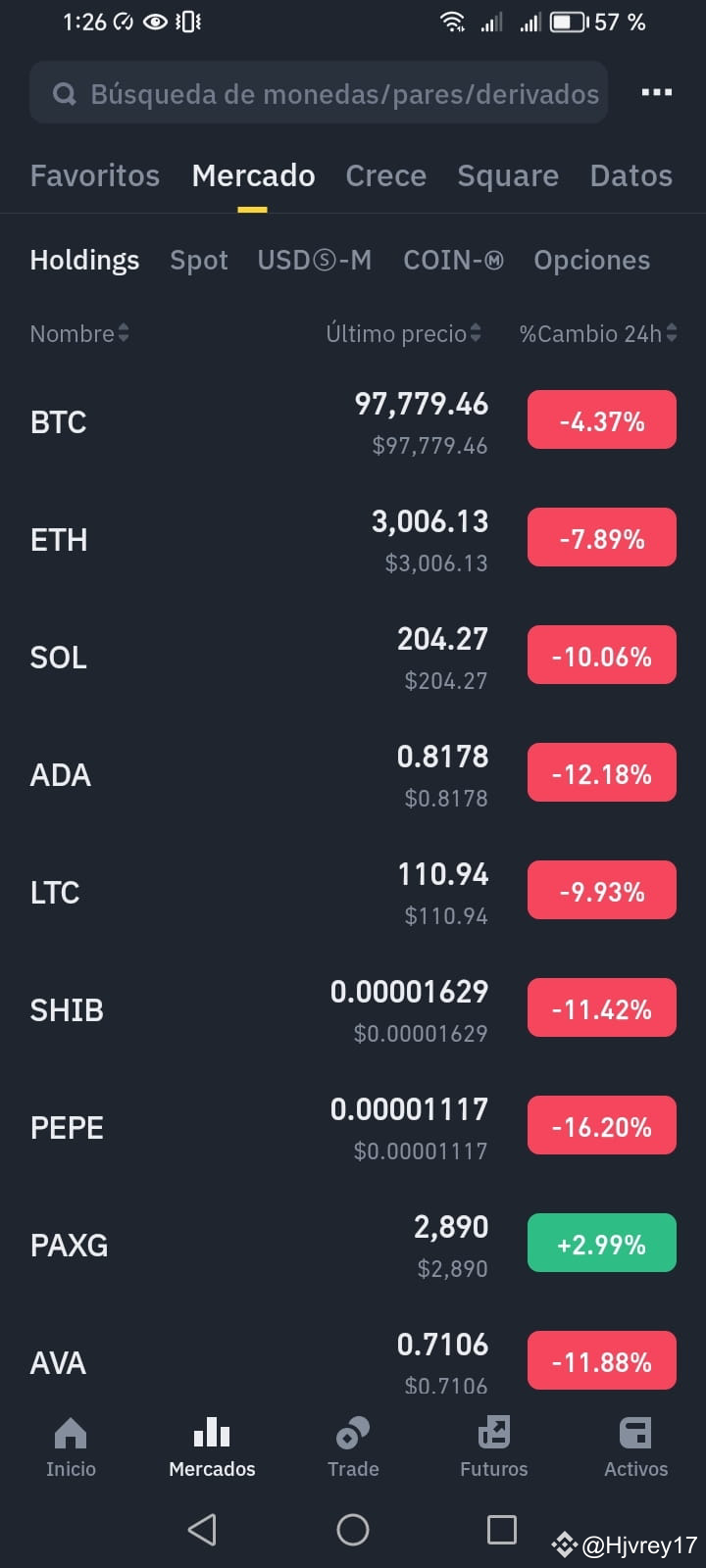Screen dimensions: 706x1568
Task: Select the USDⓈ-M futures sub-tab
Action: pos(315,260)
